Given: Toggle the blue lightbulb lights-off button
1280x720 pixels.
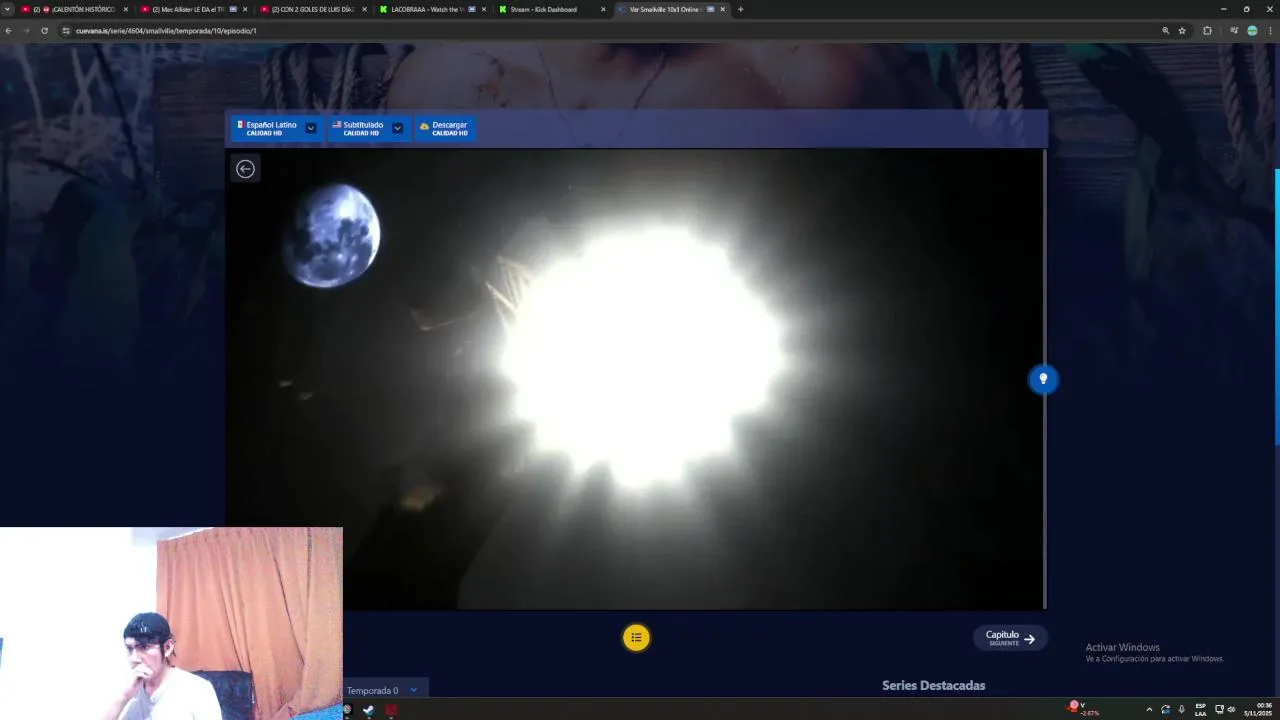Looking at the screenshot, I should pos(1043,379).
